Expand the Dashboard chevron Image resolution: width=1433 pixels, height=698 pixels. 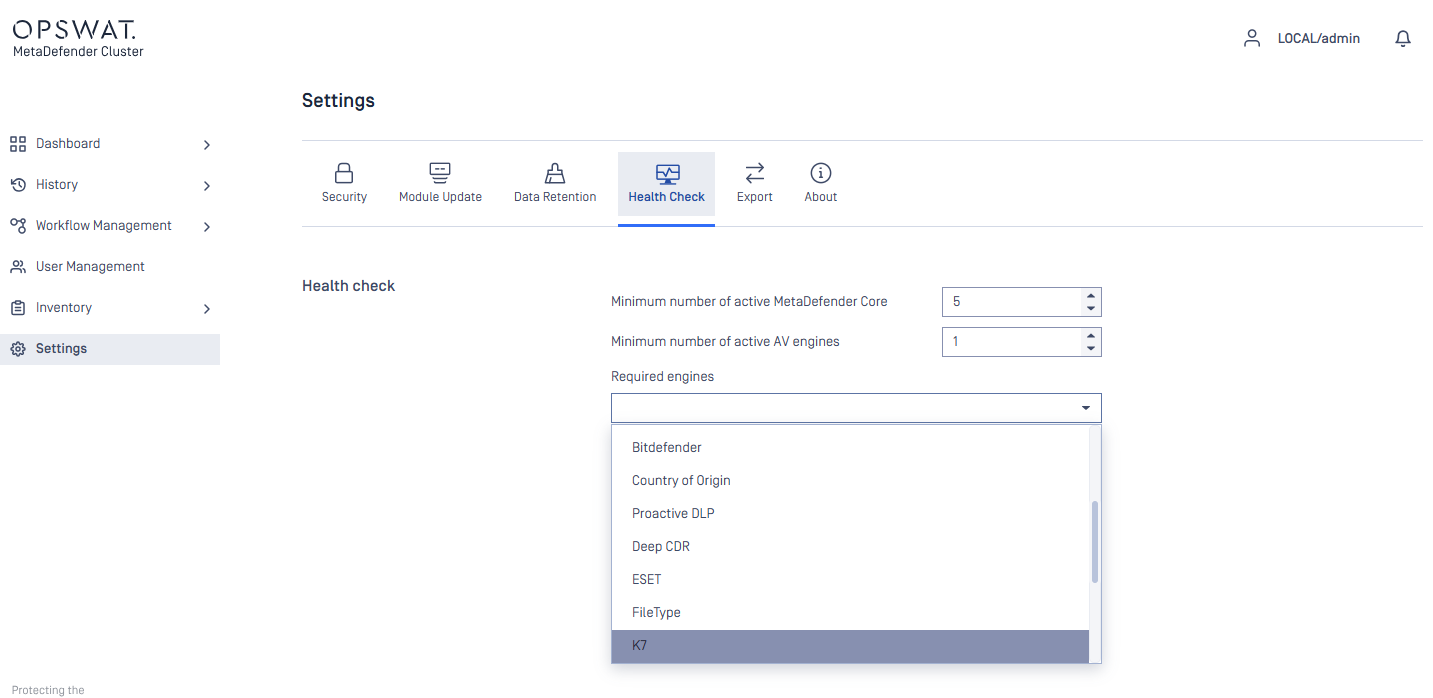[207, 145]
